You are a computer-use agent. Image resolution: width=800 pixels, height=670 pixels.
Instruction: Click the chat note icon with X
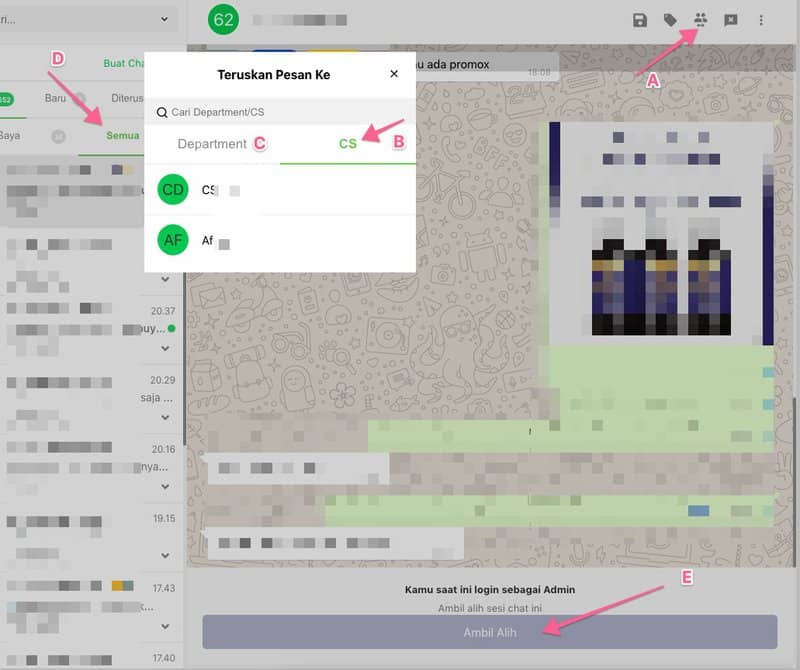pos(731,20)
